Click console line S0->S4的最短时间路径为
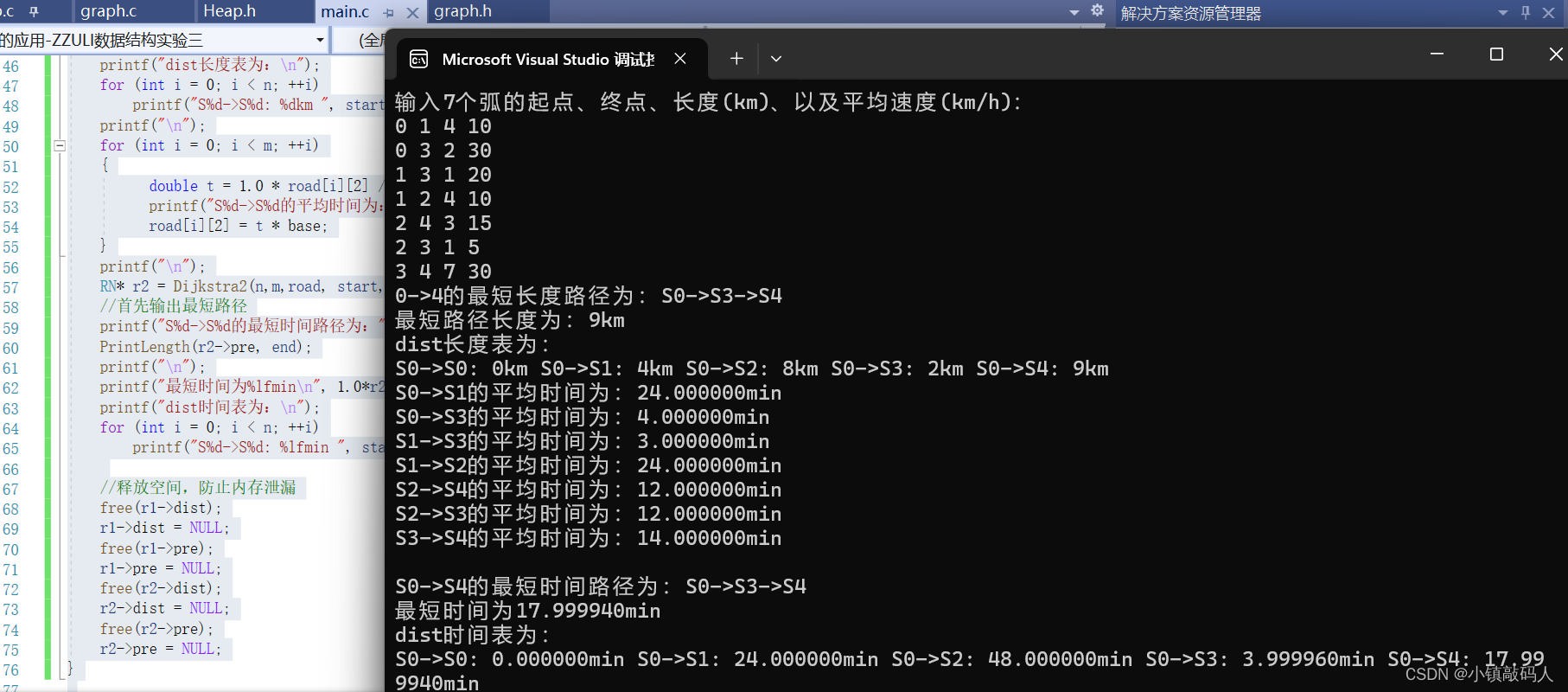This screenshot has height=692, width=1568. click(x=601, y=586)
